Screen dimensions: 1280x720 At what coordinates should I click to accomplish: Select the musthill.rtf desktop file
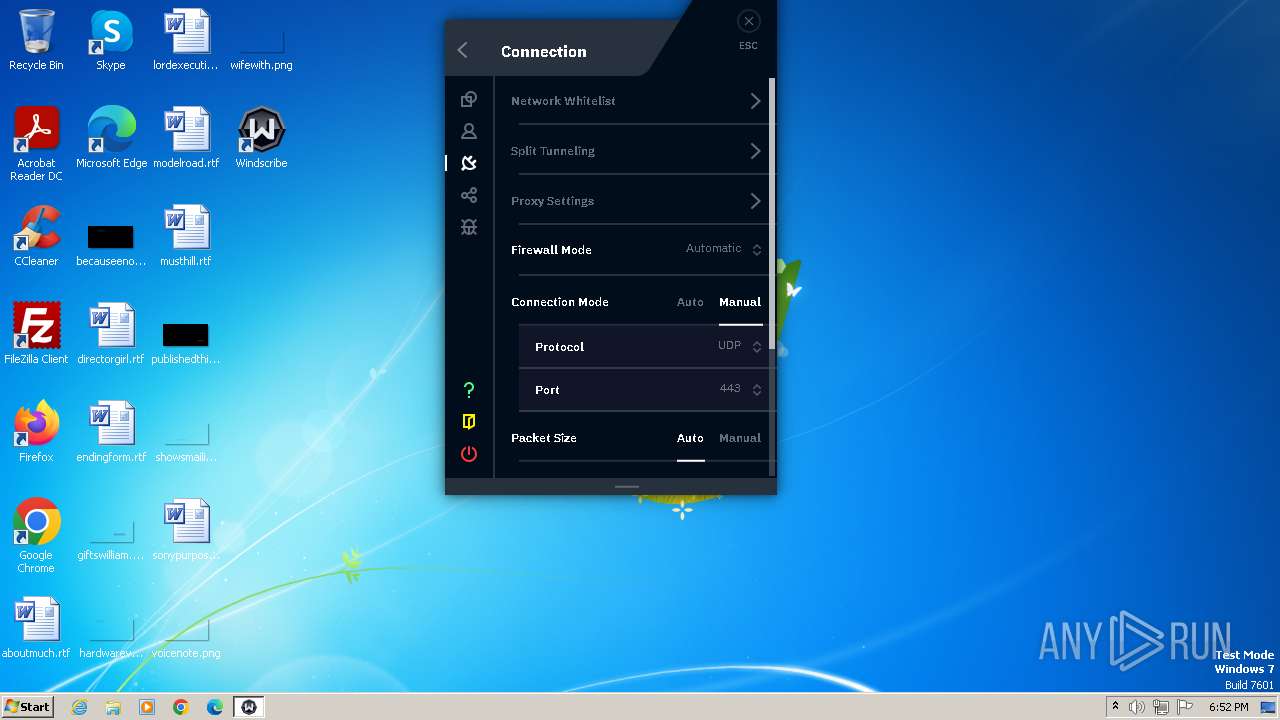tap(186, 236)
